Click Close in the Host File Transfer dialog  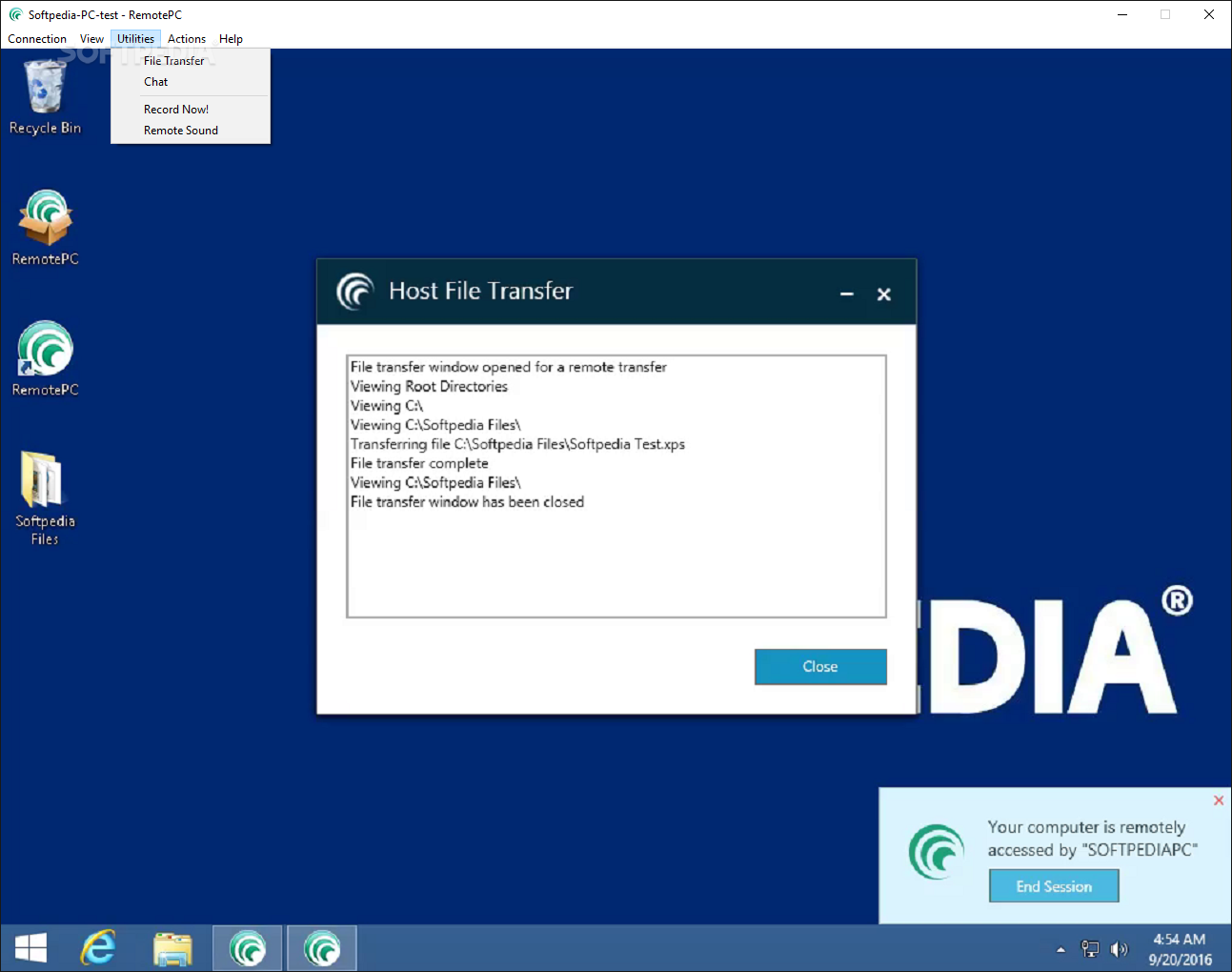[x=820, y=667]
